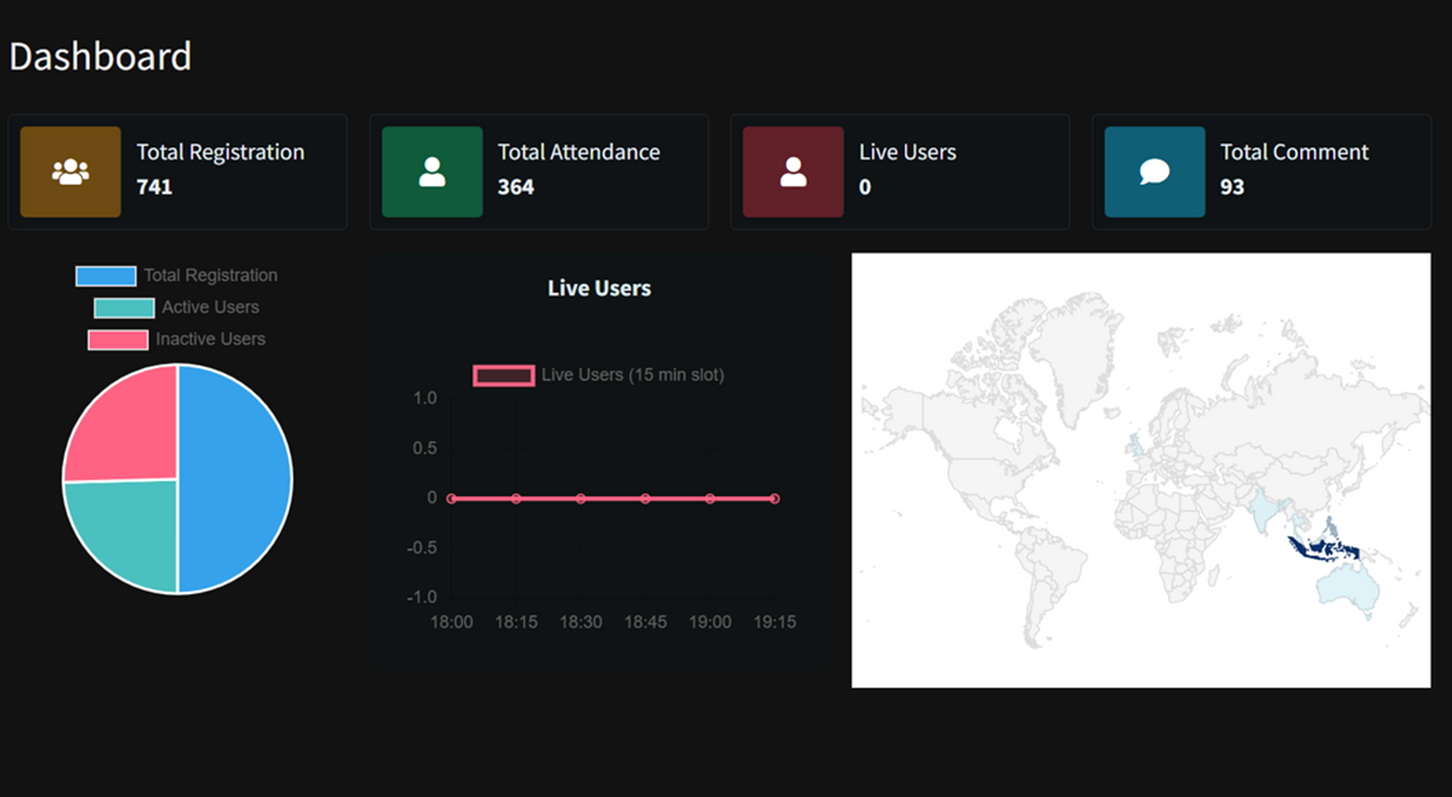Click the Total Registration stat card
Image resolution: width=1452 pixels, height=797 pixels.
178,171
